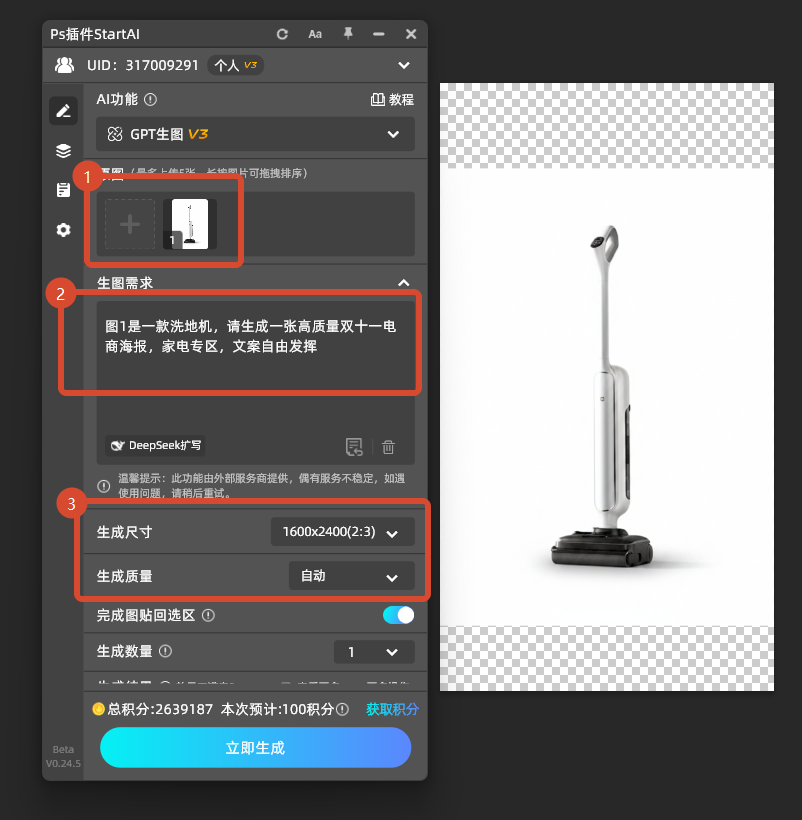Click the DeepSeek扩写 expand button
The height and width of the screenshot is (820, 802).
click(155, 446)
